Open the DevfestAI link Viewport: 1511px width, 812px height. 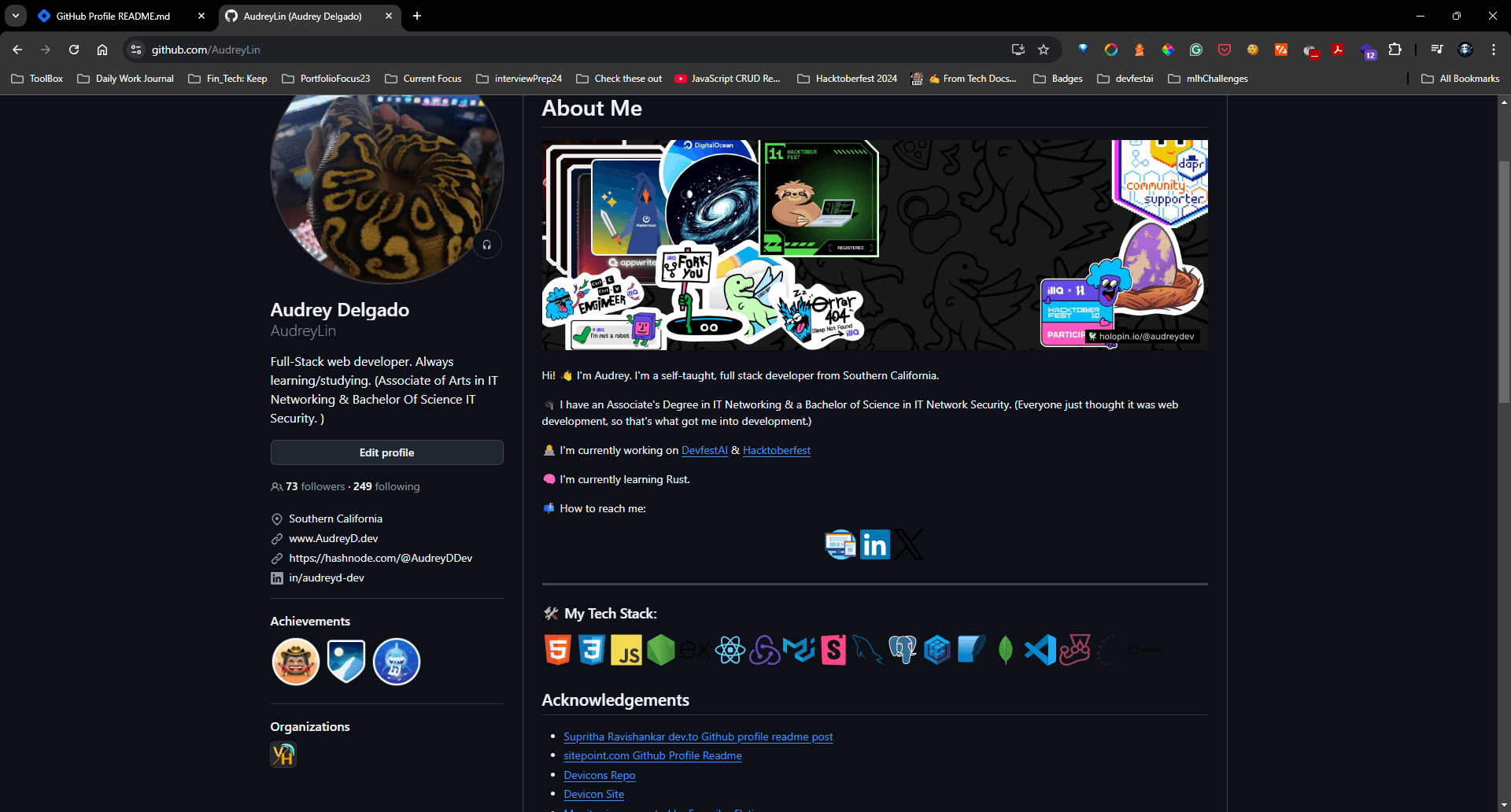(x=704, y=450)
